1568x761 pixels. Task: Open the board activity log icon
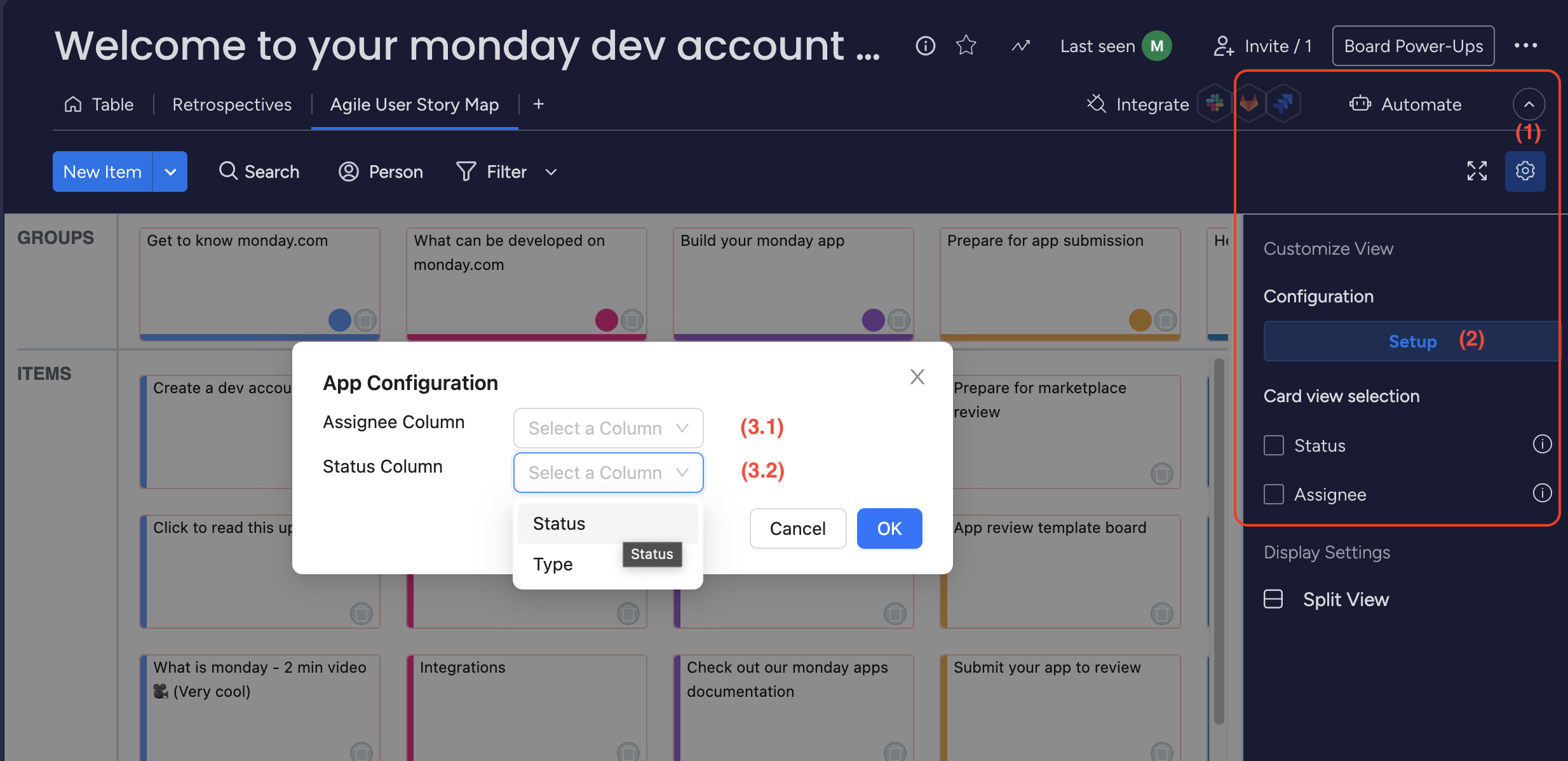[x=1020, y=46]
